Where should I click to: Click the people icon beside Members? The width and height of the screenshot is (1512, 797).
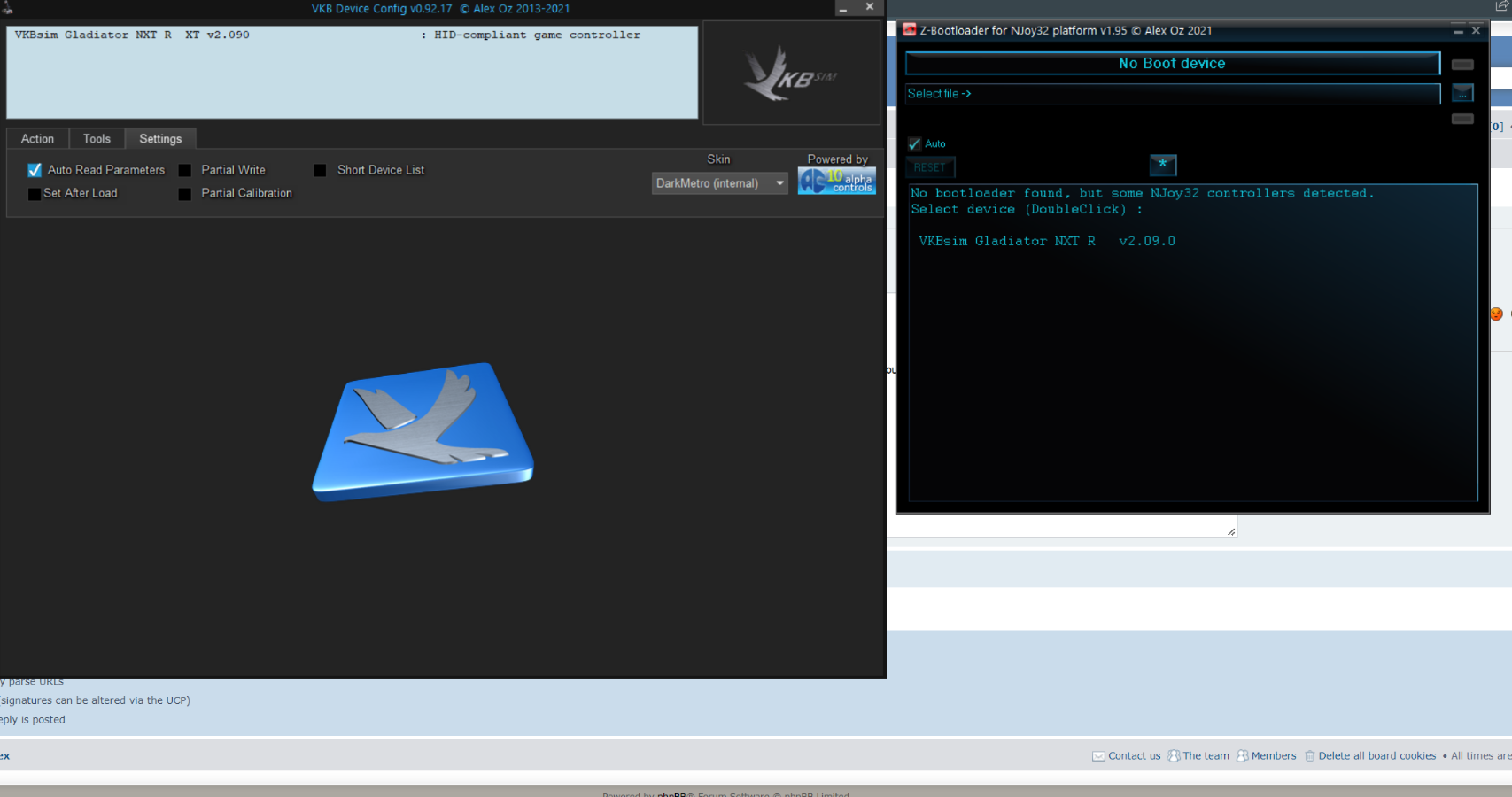click(1243, 756)
